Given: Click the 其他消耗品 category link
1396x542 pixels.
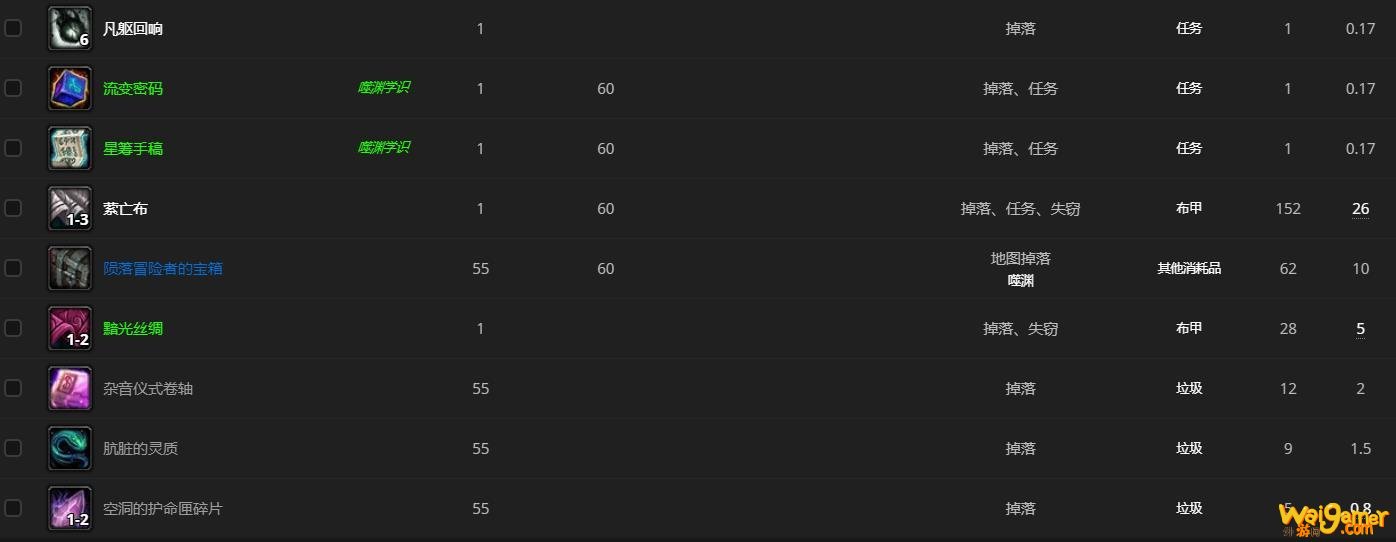Looking at the screenshot, I should click(1189, 268).
